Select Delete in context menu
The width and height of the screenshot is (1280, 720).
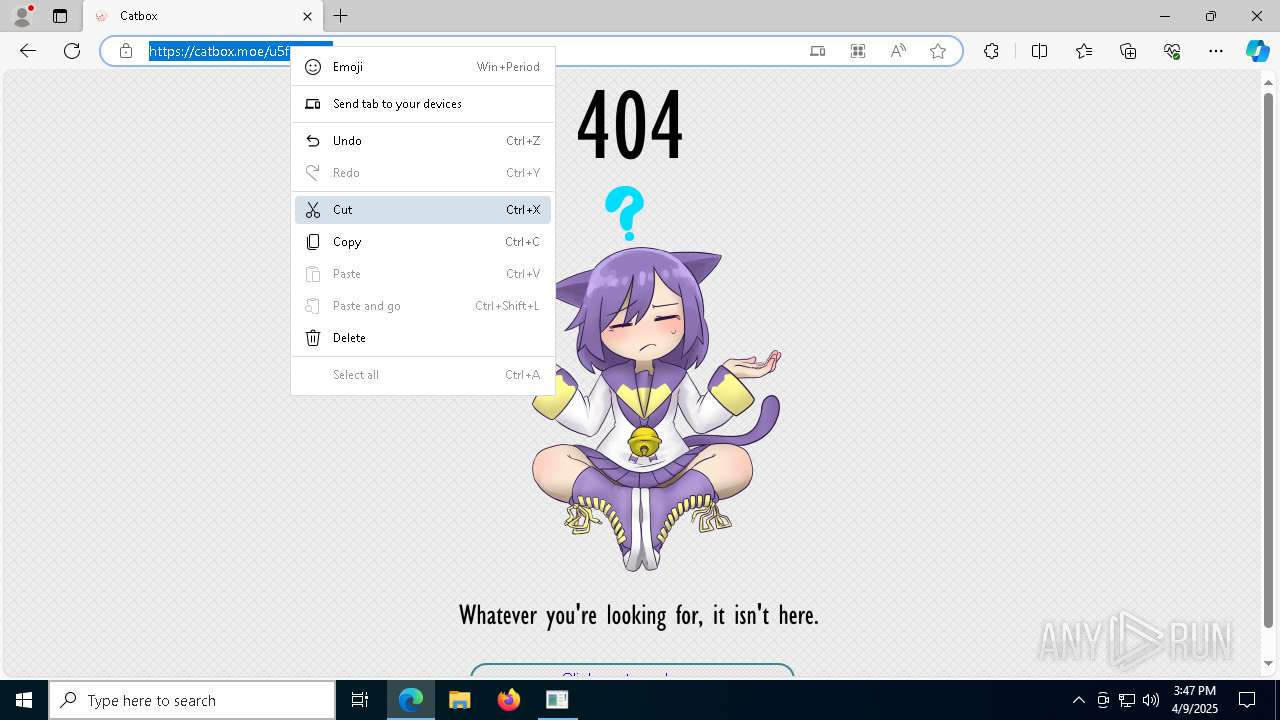pos(423,338)
